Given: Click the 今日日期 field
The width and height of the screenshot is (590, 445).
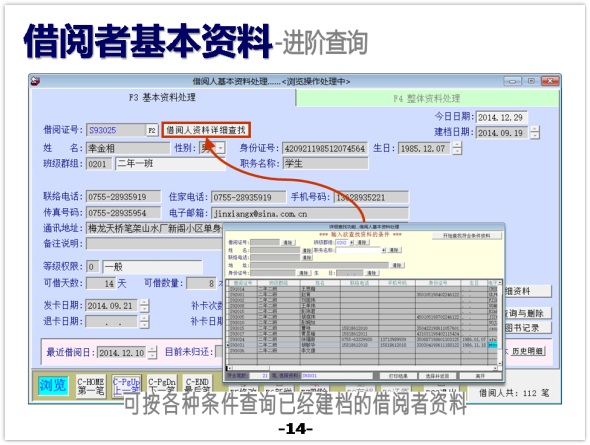Looking at the screenshot, I should pos(502,117).
